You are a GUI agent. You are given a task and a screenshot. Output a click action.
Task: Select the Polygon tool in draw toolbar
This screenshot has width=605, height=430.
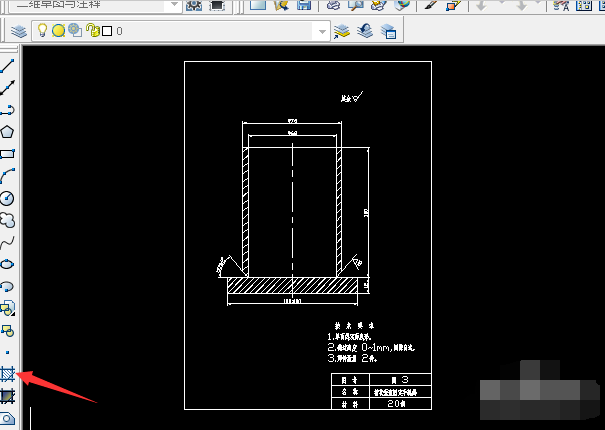click(x=7, y=132)
